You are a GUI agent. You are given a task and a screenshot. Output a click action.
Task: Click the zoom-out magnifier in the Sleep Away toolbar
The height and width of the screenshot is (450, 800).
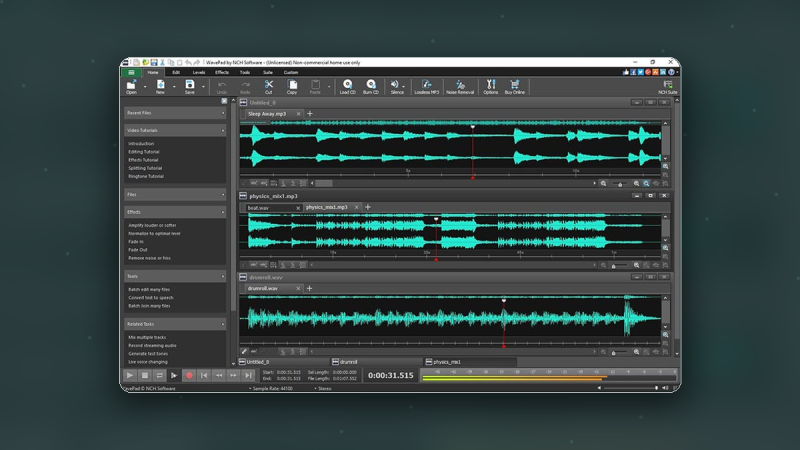click(x=604, y=183)
